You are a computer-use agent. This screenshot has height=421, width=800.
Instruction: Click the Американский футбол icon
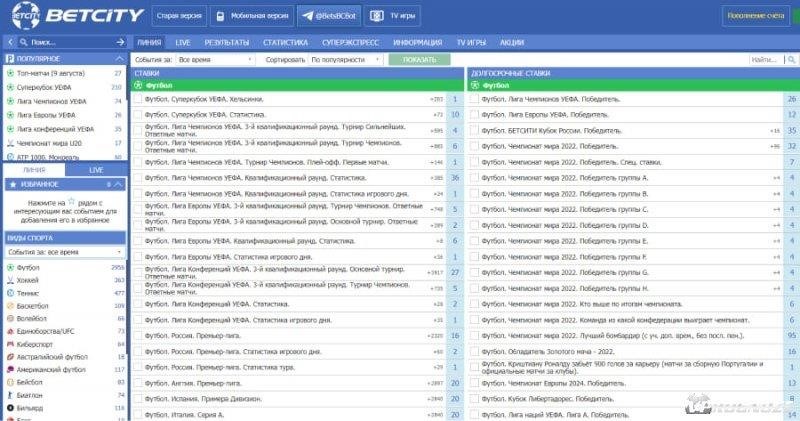tap(10, 369)
